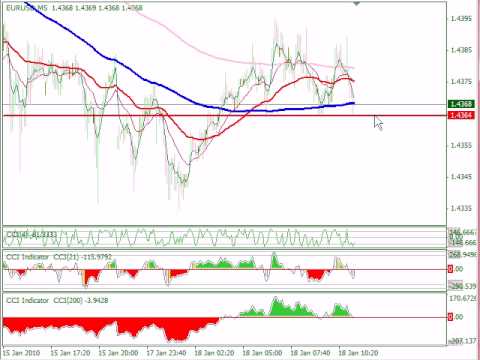Click the 15 Jan 2010 time label

[x=22, y=353]
